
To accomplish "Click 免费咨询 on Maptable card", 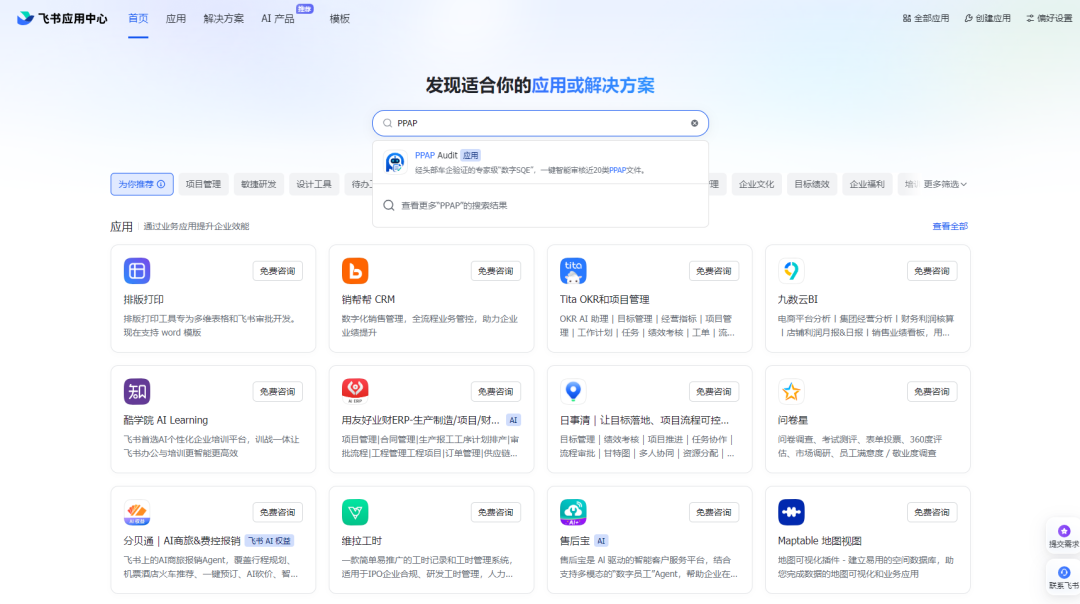I will point(932,512).
